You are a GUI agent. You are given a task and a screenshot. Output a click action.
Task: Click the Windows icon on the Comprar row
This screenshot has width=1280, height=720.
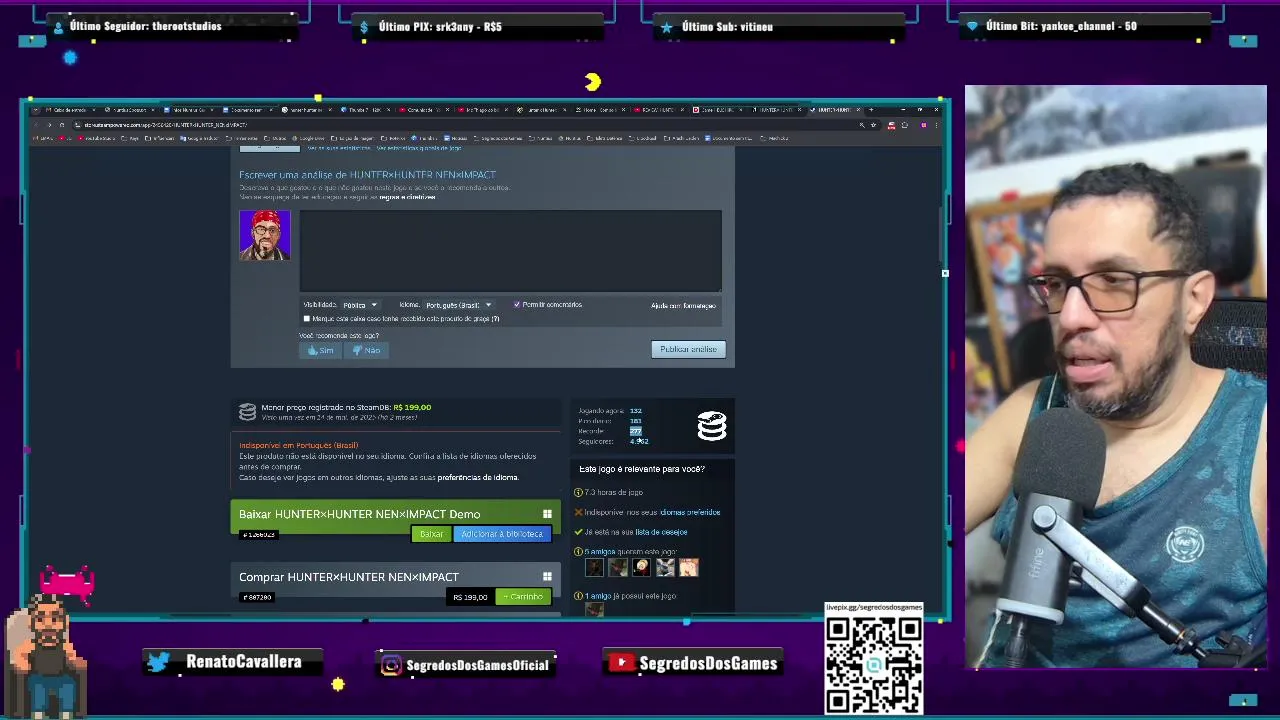point(547,577)
